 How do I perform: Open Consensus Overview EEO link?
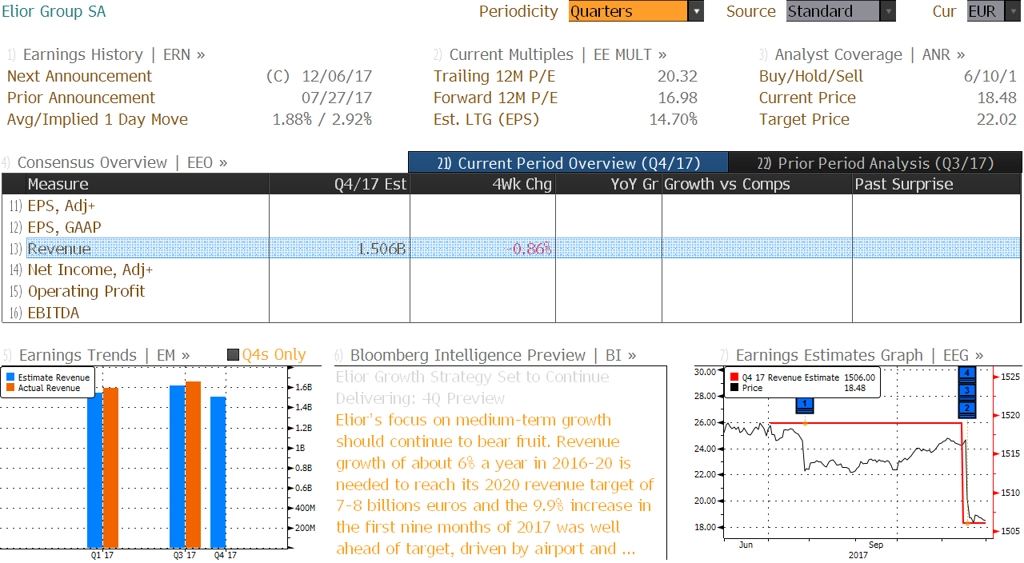click(x=122, y=162)
